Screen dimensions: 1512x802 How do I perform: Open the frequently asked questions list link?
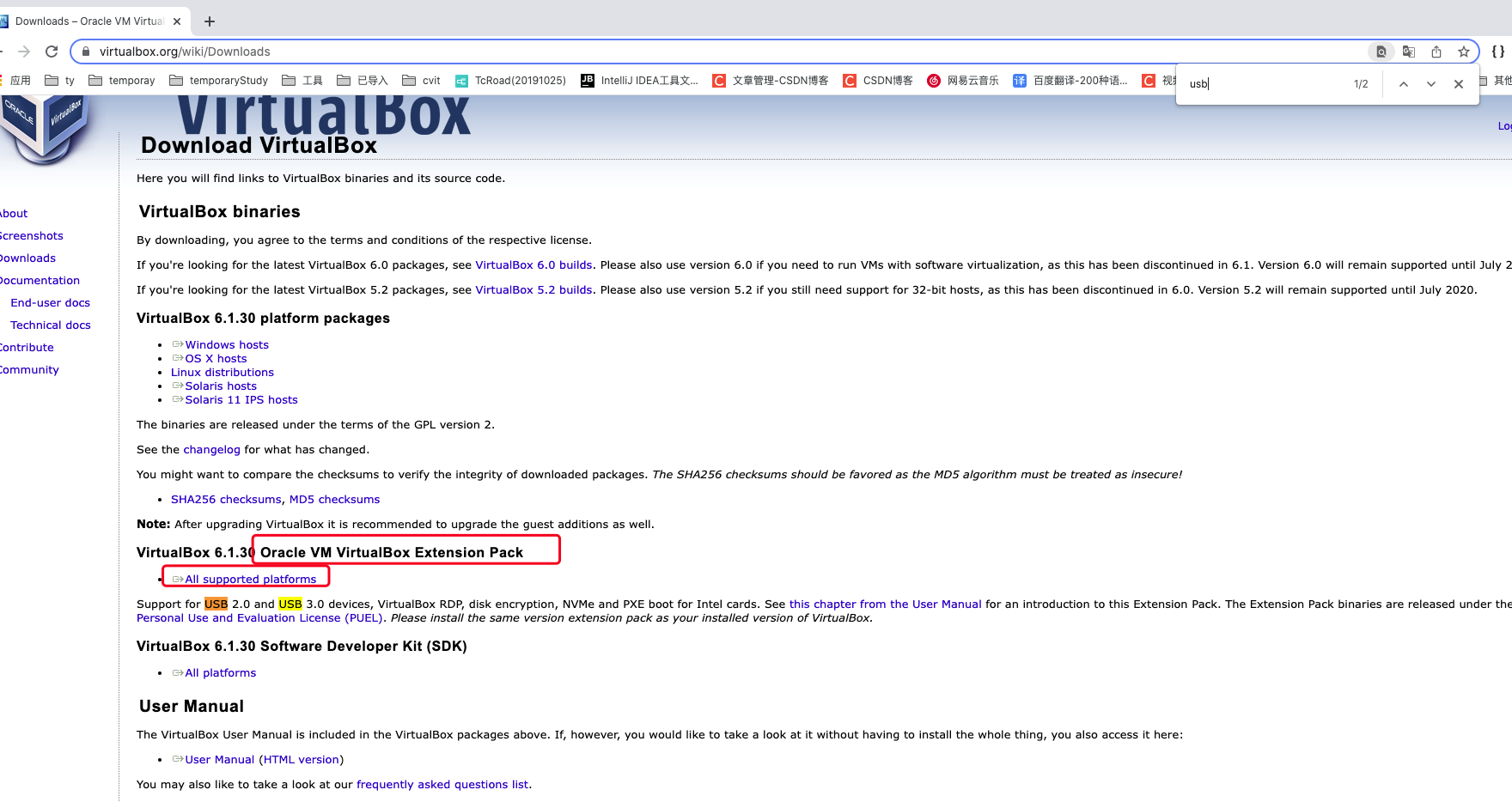click(442, 785)
